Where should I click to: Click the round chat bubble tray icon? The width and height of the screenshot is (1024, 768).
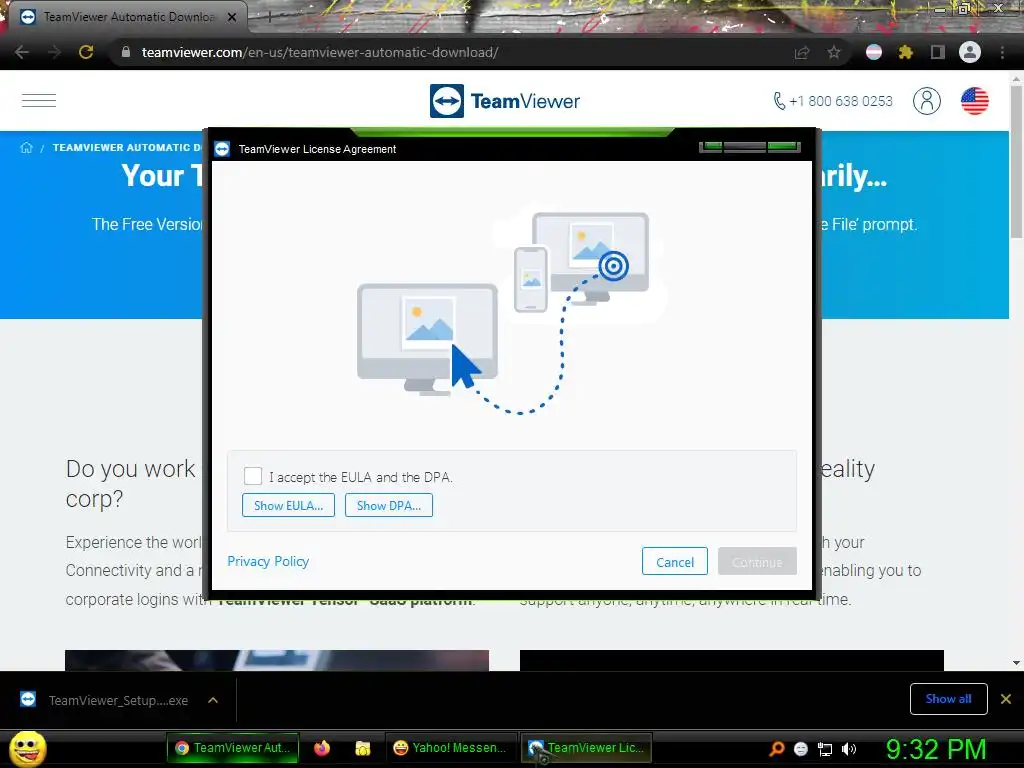(801, 749)
